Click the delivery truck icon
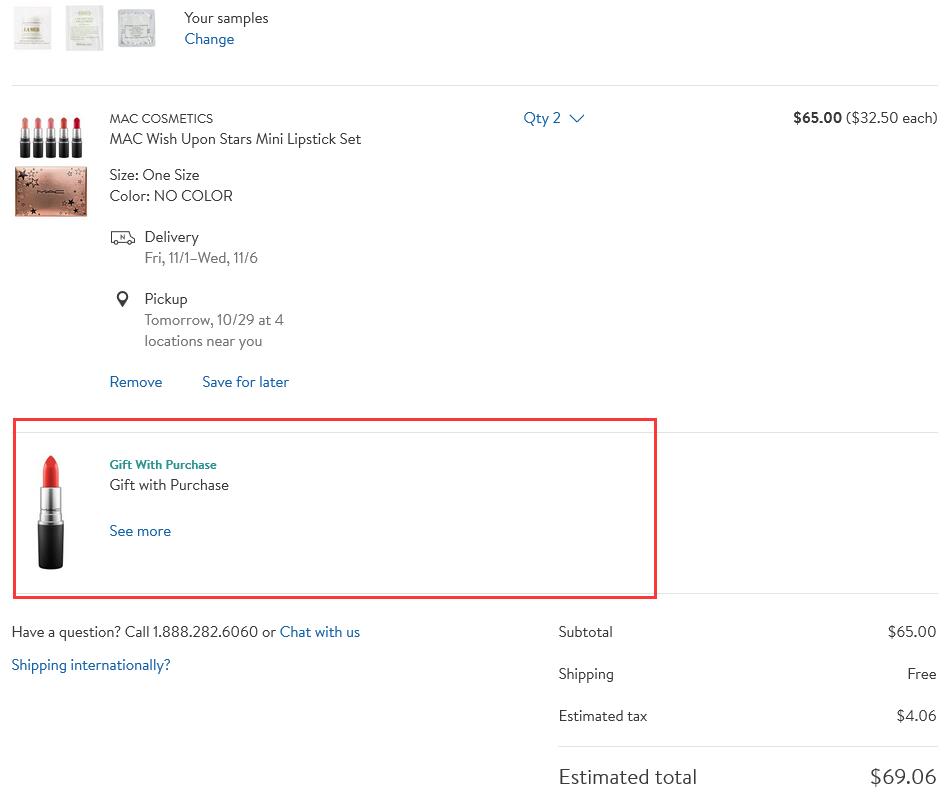 point(123,238)
